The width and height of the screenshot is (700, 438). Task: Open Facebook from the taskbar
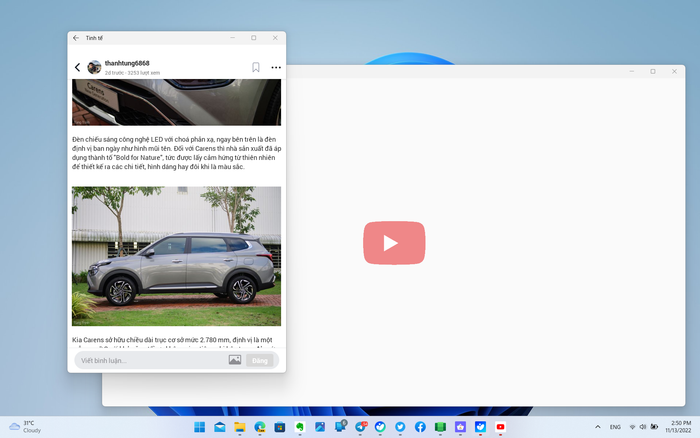420,427
